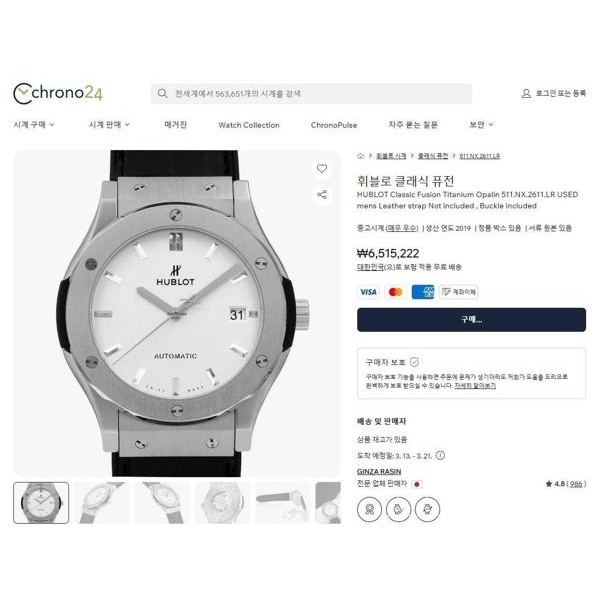Open the 986 reviews rating link
The width and height of the screenshot is (600, 600).
click(x=576, y=484)
